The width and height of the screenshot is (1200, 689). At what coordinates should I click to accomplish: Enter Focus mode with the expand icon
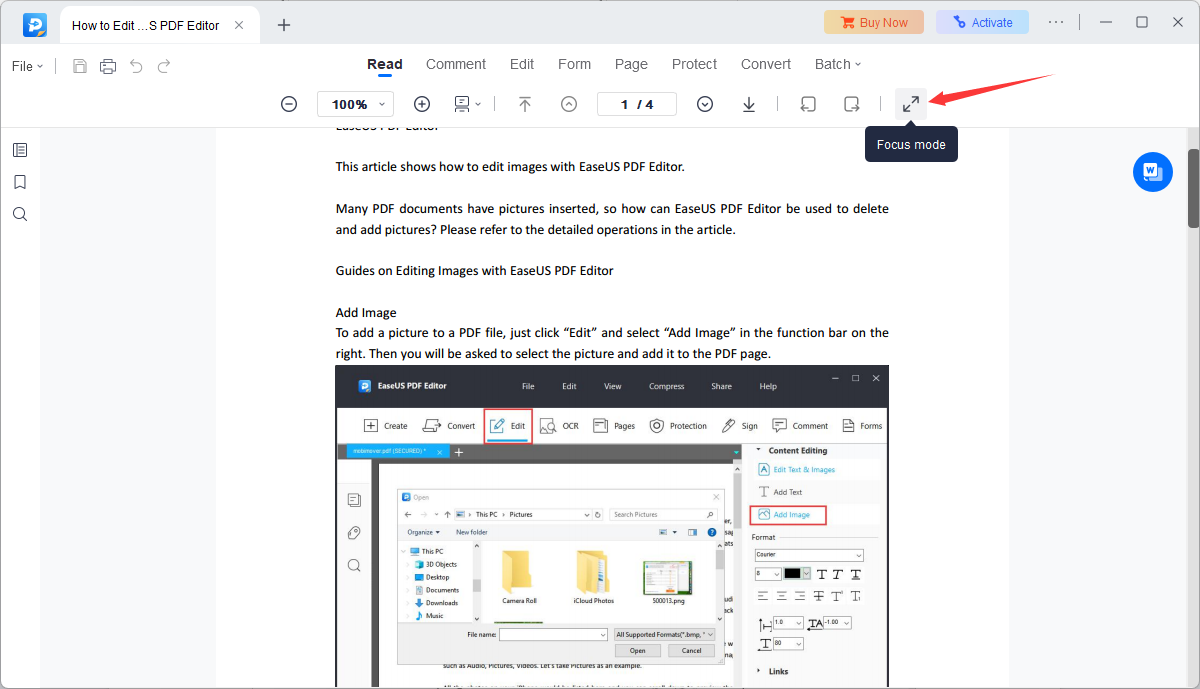[x=911, y=104]
